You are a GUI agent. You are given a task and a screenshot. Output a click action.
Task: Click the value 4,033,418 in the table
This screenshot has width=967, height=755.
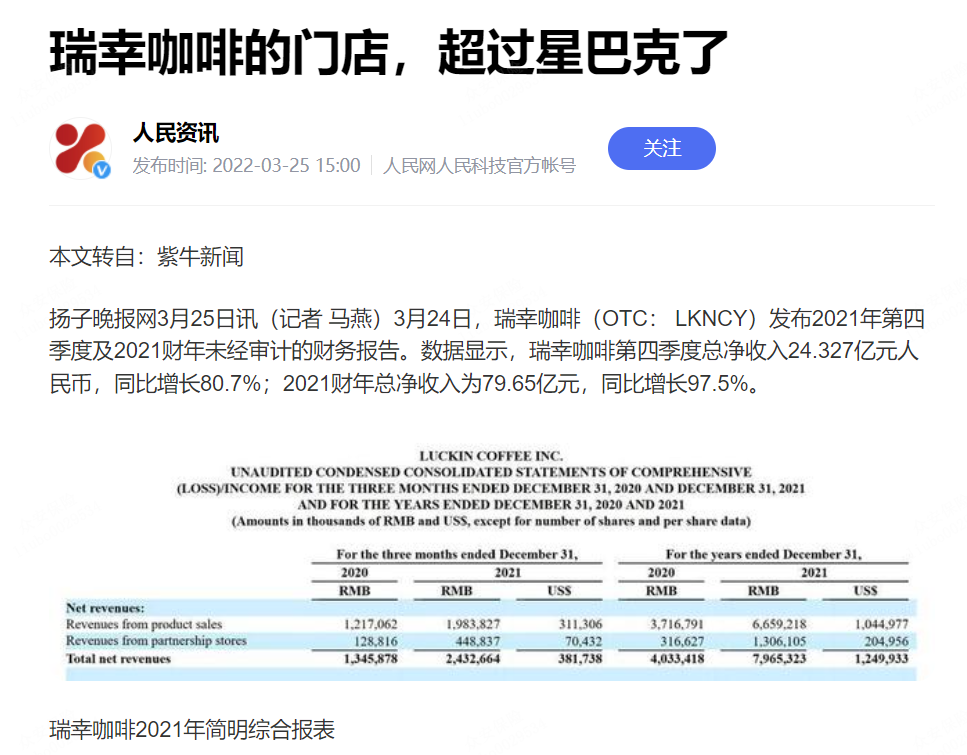[x=677, y=659]
